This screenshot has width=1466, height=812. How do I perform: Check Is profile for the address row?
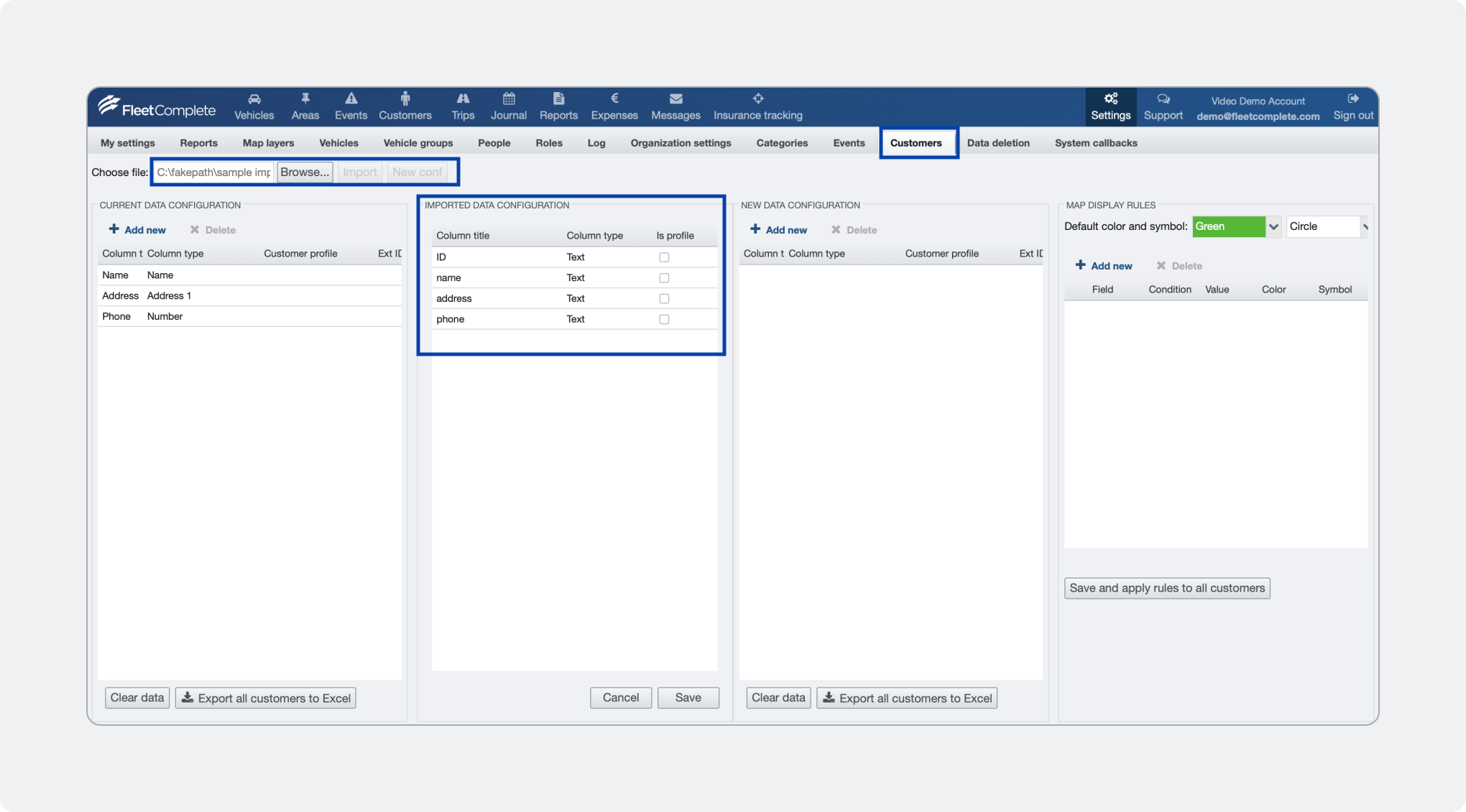pos(664,298)
